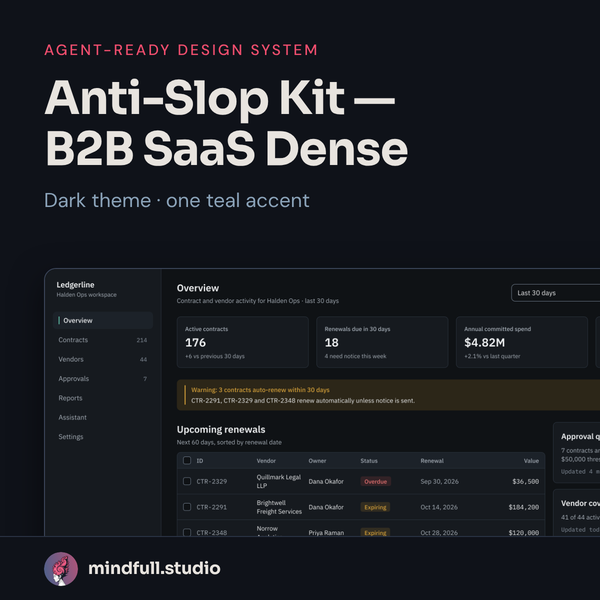The width and height of the screenshot is (600, 600).
Task: Click the Renewals due in 30 days card
Action: point(382,342)
